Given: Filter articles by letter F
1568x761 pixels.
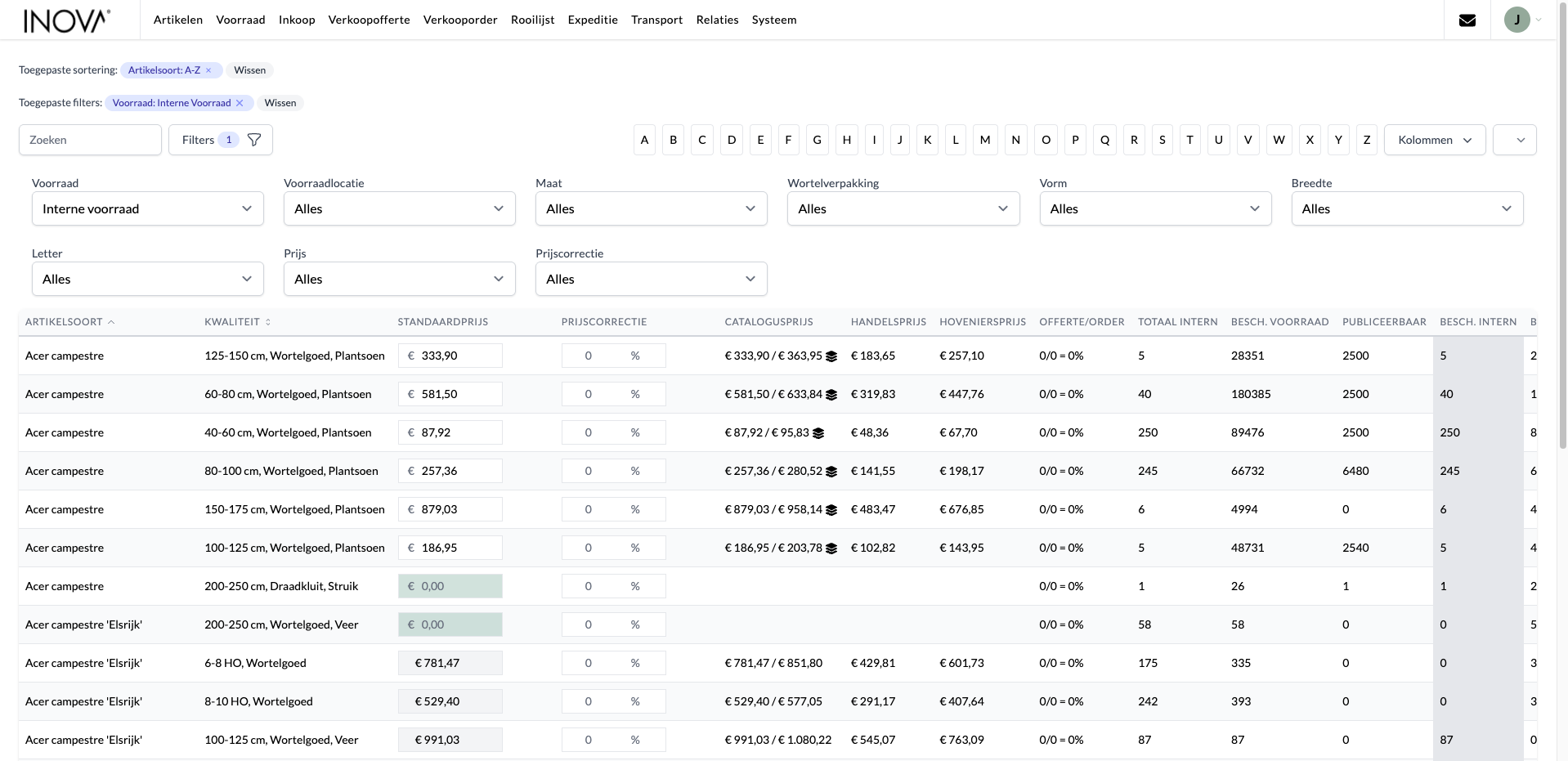Looking at the screenshot, I should click(x=788, y=140).
